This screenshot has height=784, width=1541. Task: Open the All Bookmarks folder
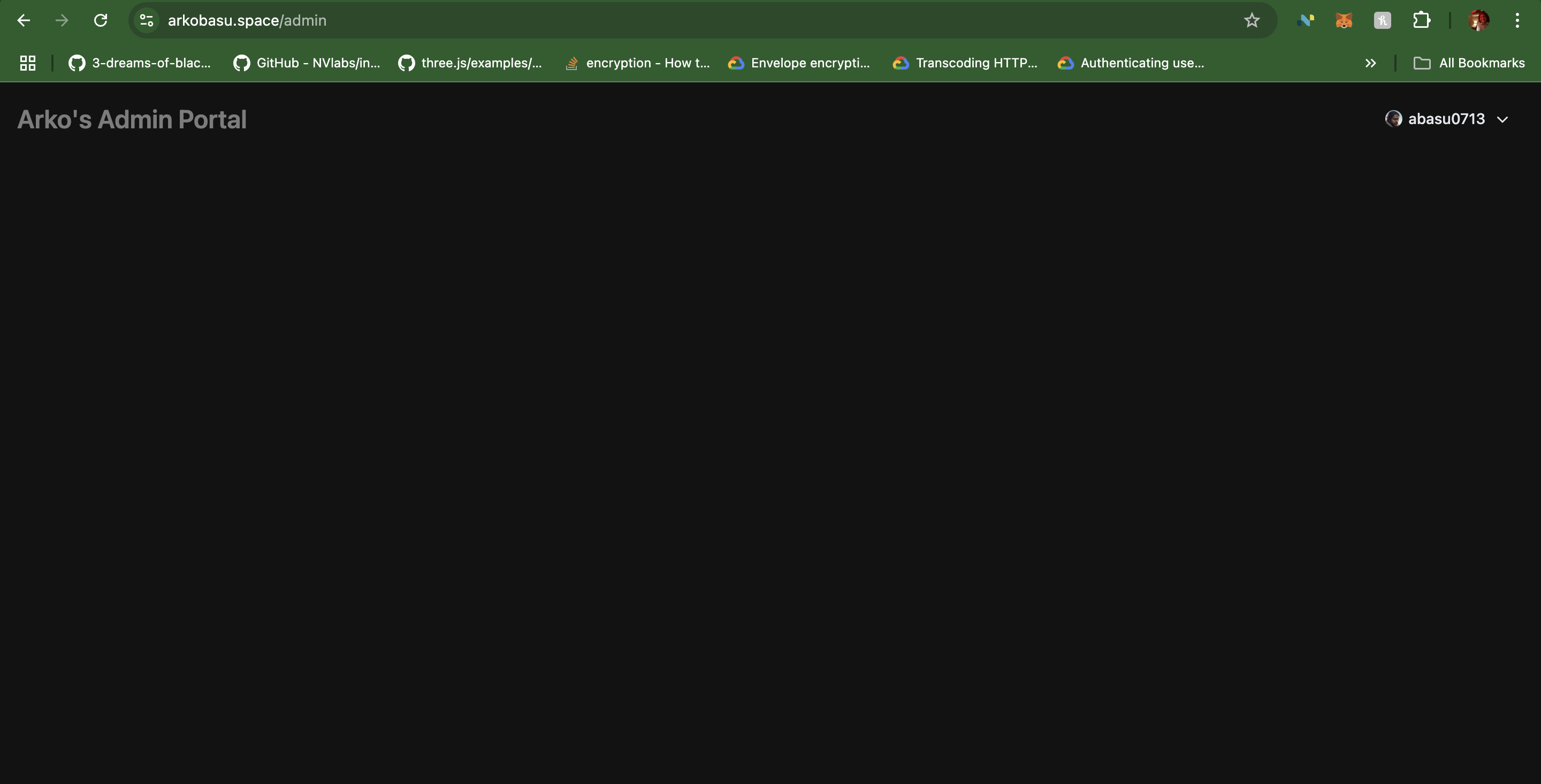(1470, 63)
